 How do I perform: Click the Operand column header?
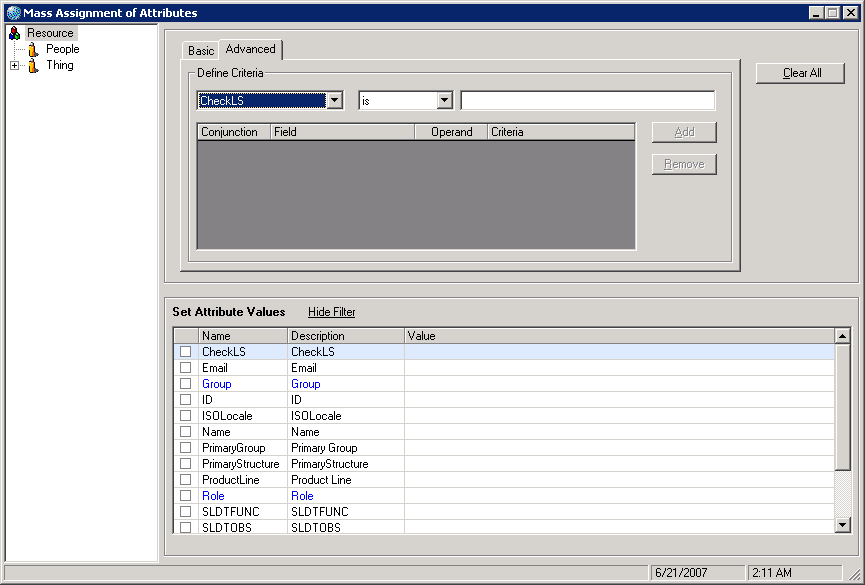pos(451,132)
